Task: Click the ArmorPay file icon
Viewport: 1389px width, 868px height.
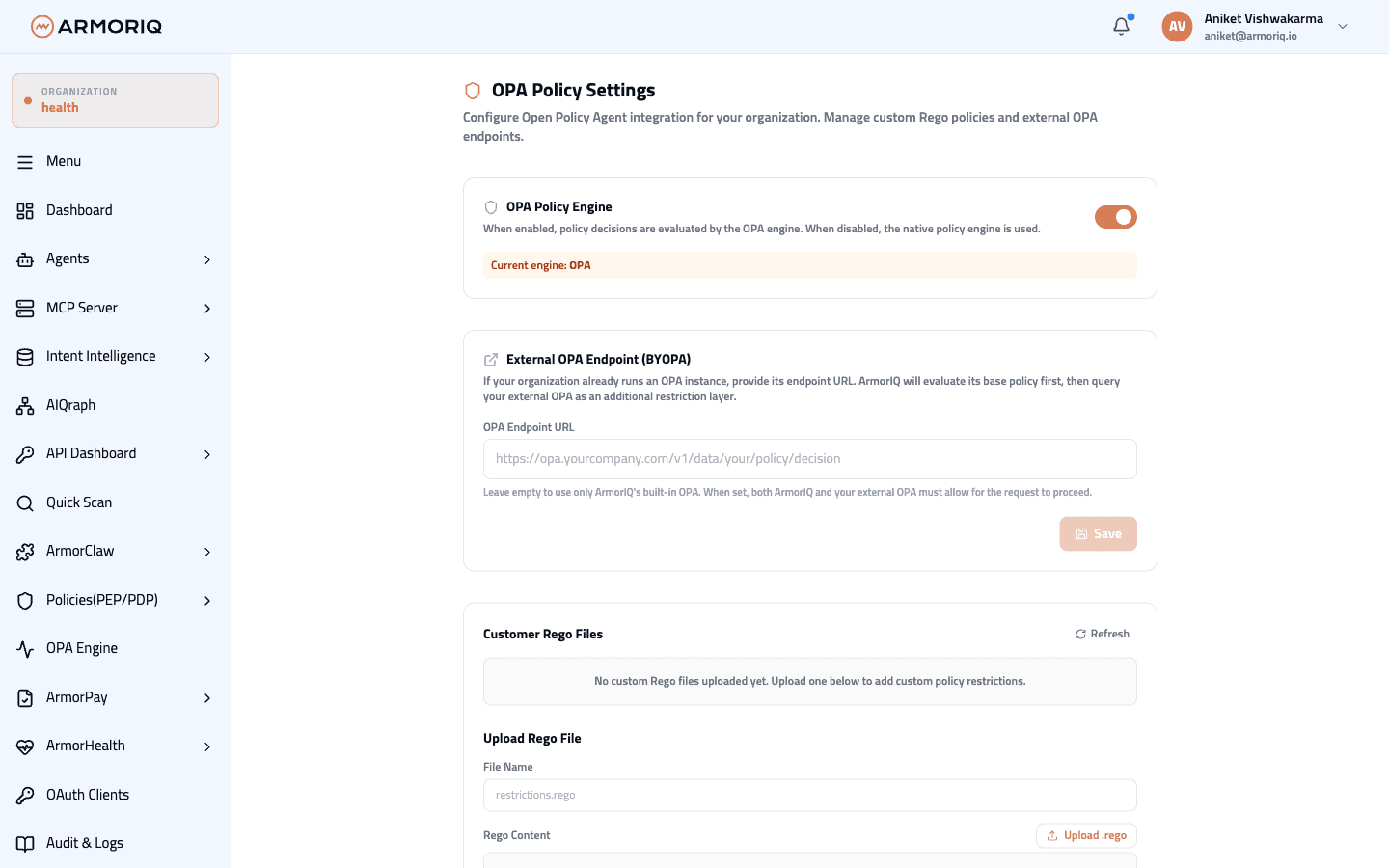Action: [25, 697]
